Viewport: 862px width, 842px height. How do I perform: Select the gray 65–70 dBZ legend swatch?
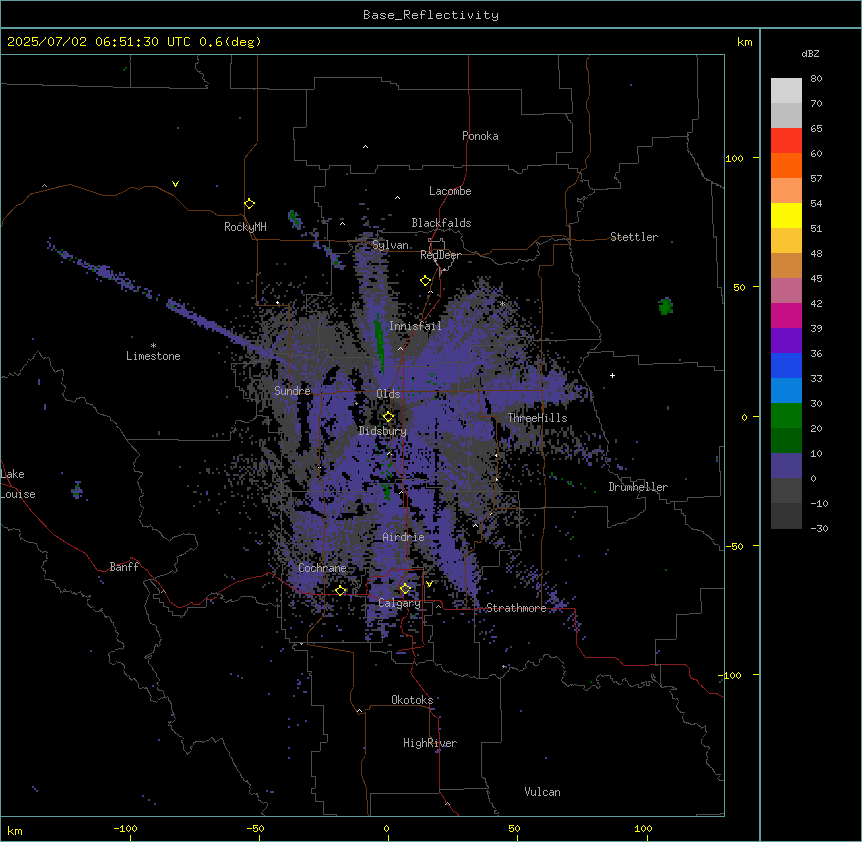(786, 115)
